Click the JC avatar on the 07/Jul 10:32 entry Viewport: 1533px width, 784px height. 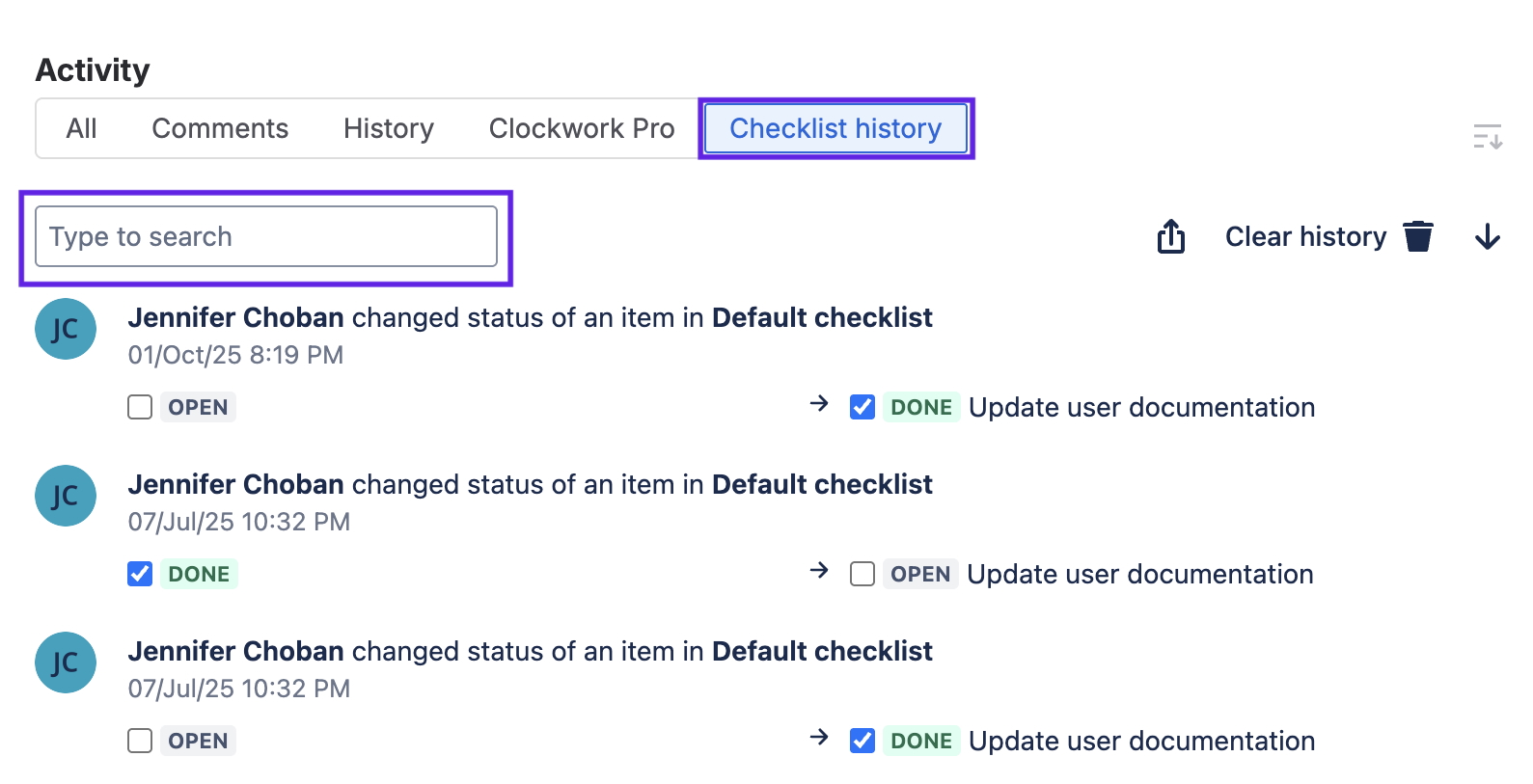click(x=65, y=496)
